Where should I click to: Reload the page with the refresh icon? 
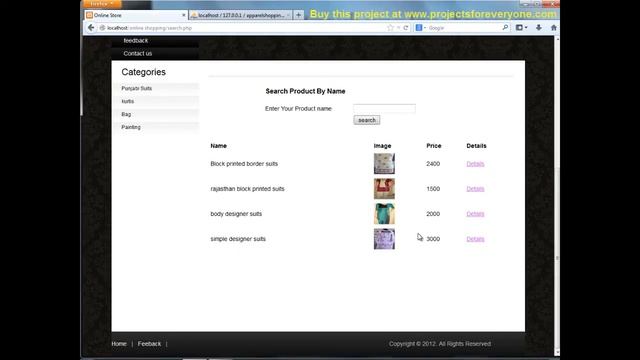tap(406, 28)
